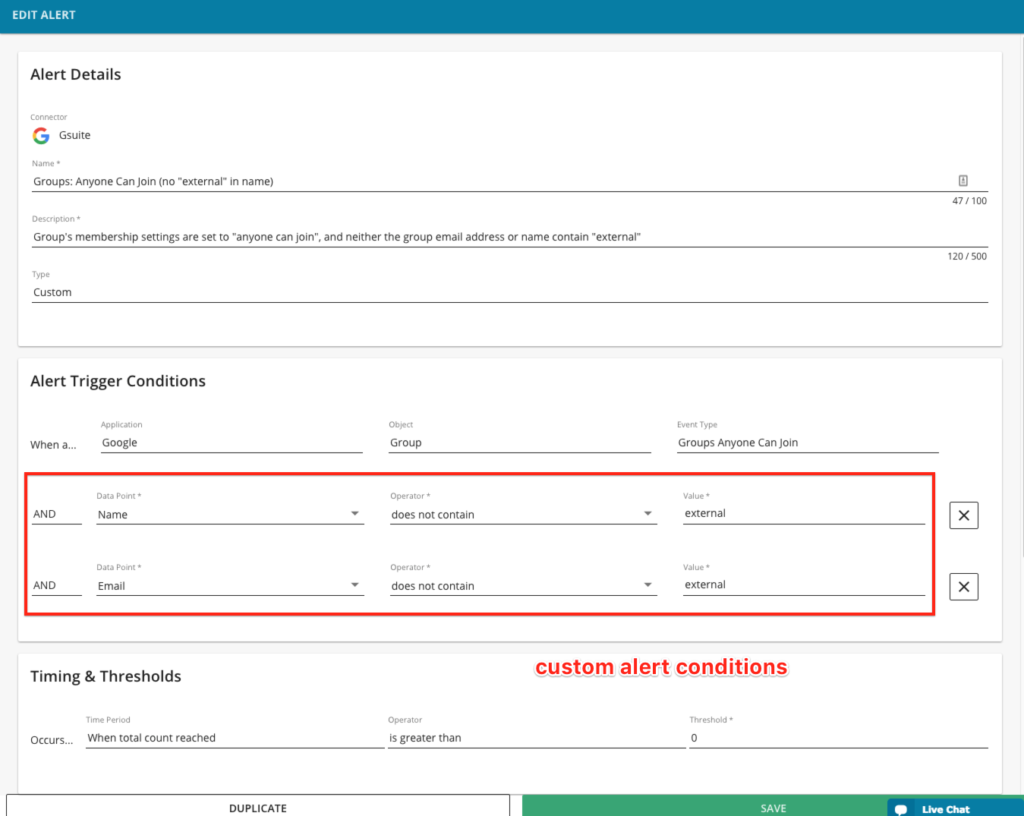Click the green SAVE button
This screenshot has height=816, width=1024.
pos(705,807)
